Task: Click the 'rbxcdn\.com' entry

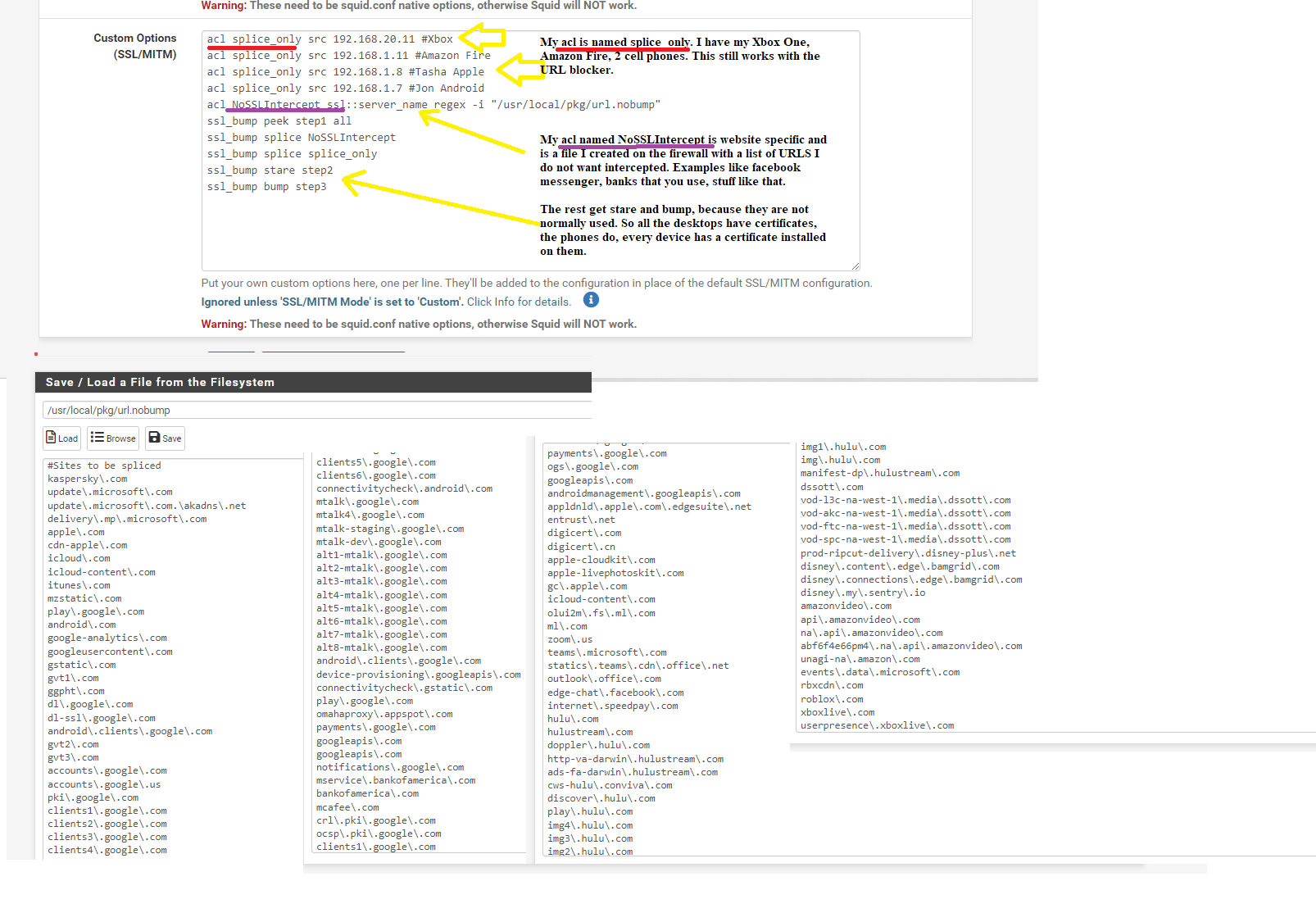Action: coord(833,685)
